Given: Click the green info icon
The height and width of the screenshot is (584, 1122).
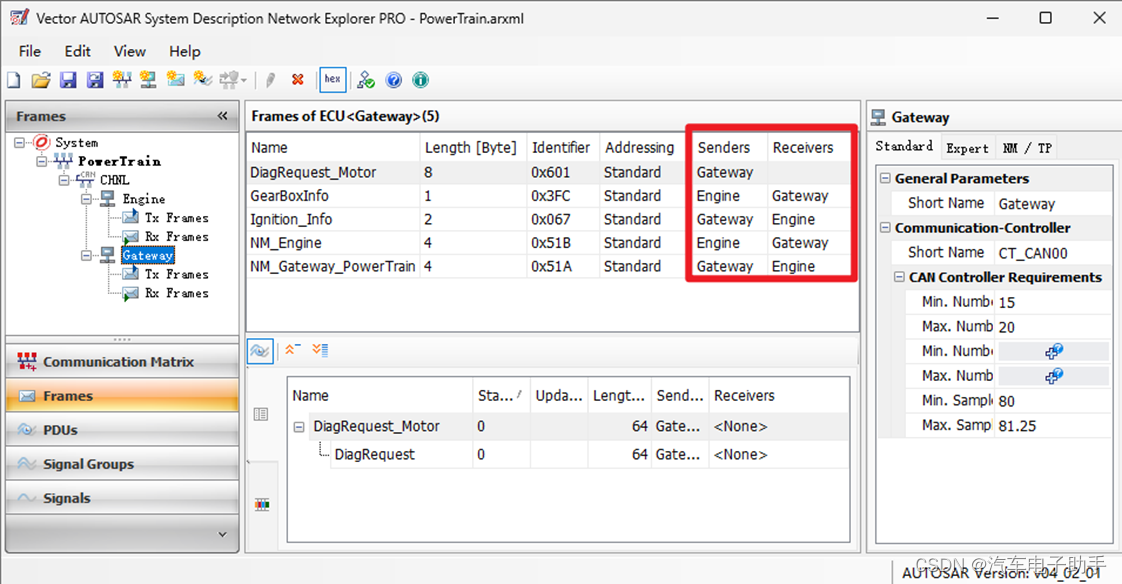Looking at the screenshot, I should [x=421, y=80].
